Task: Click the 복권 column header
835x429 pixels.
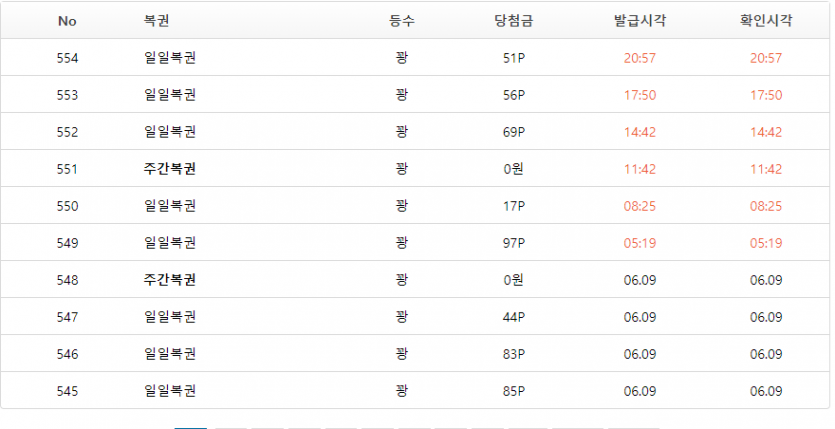Action: 157,21
